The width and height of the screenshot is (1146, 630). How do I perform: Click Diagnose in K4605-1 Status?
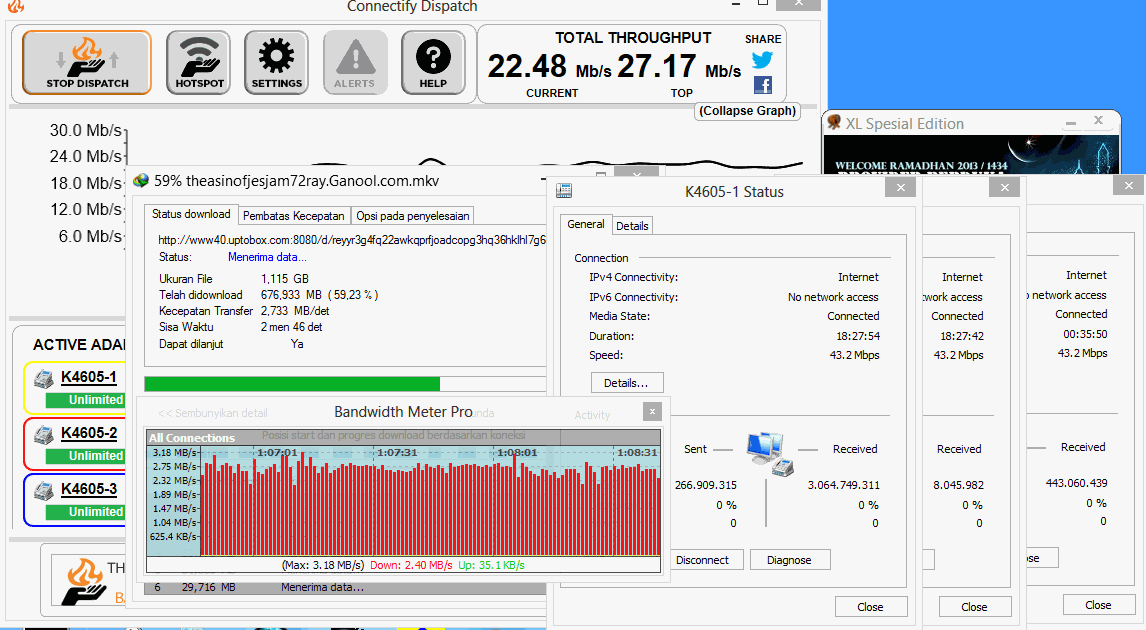(x=789, y=560)
